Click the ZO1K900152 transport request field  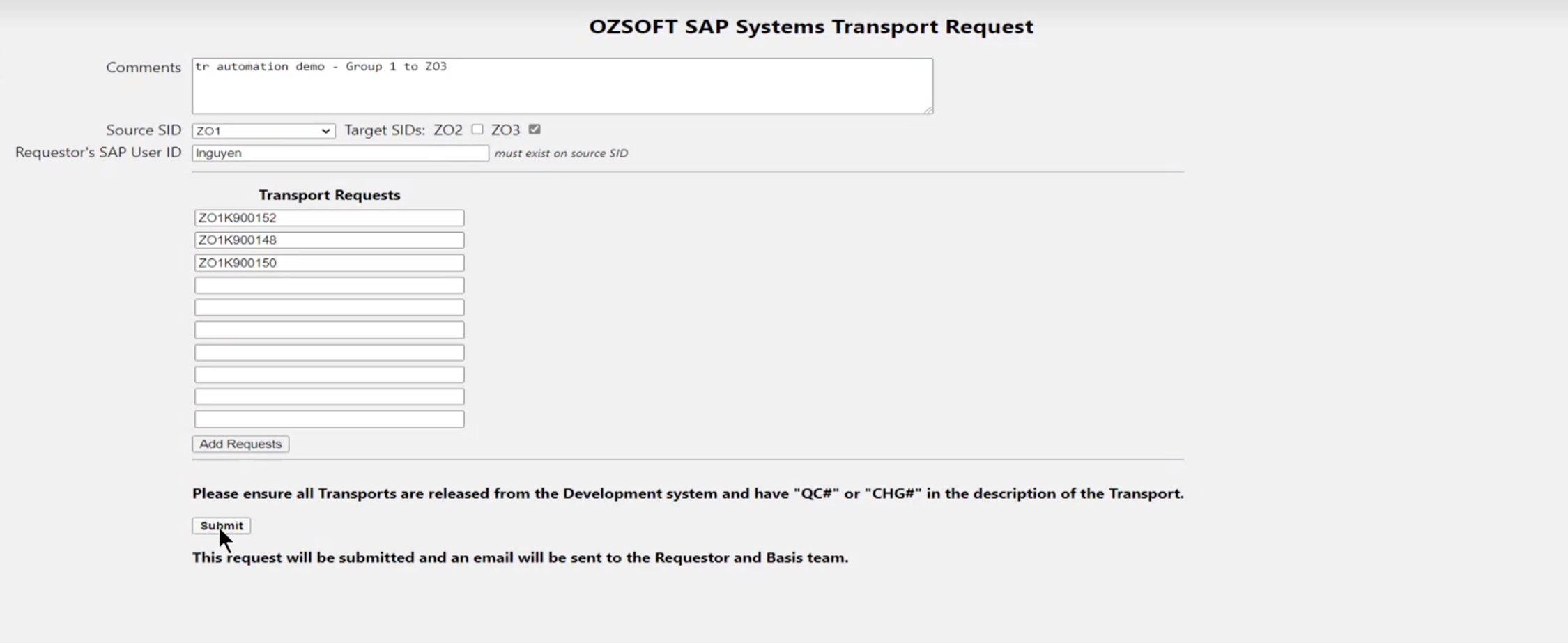tap(329, 217)
